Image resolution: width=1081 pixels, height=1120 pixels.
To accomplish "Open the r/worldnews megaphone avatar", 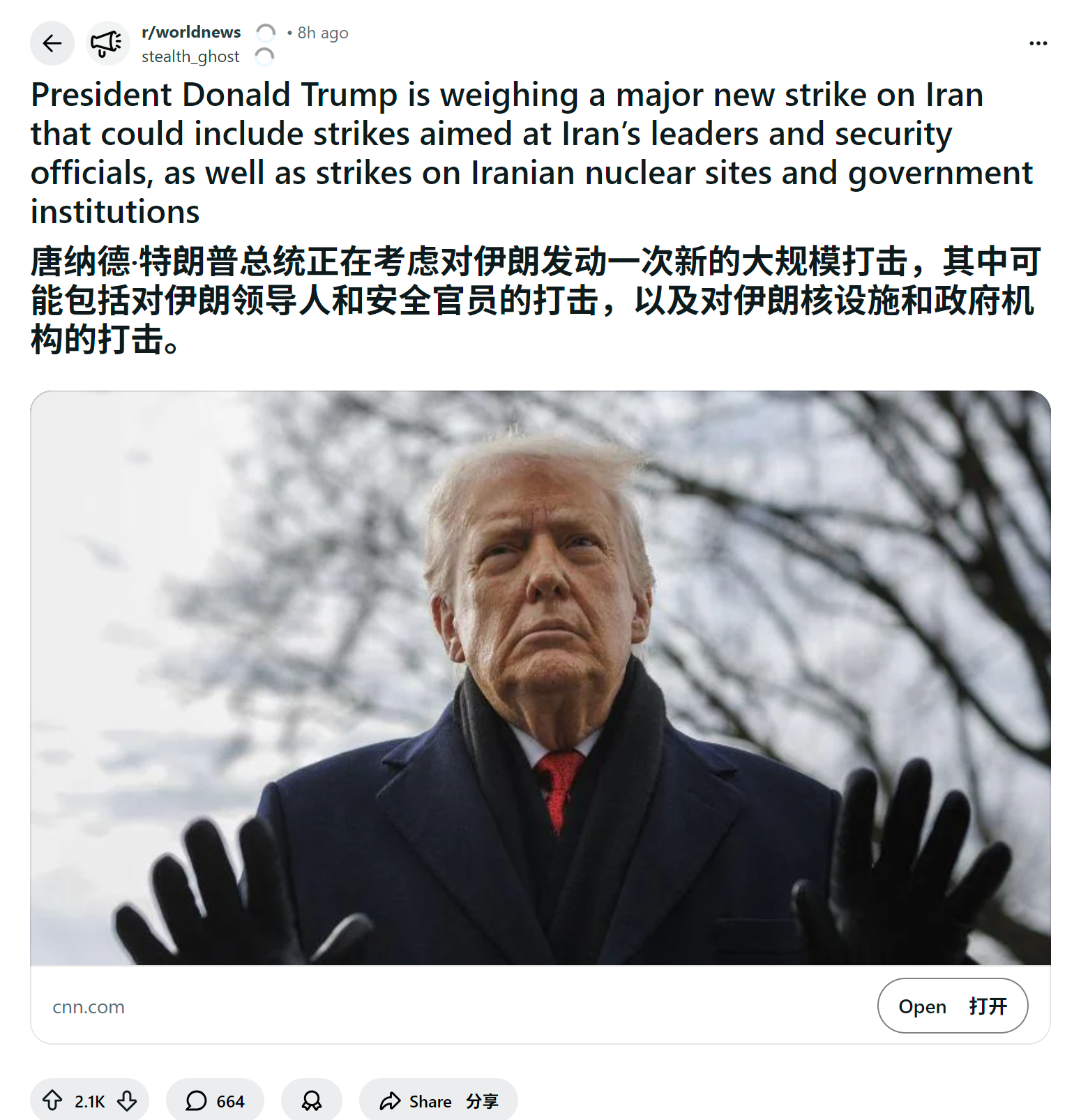I will [x=107, y=43].
